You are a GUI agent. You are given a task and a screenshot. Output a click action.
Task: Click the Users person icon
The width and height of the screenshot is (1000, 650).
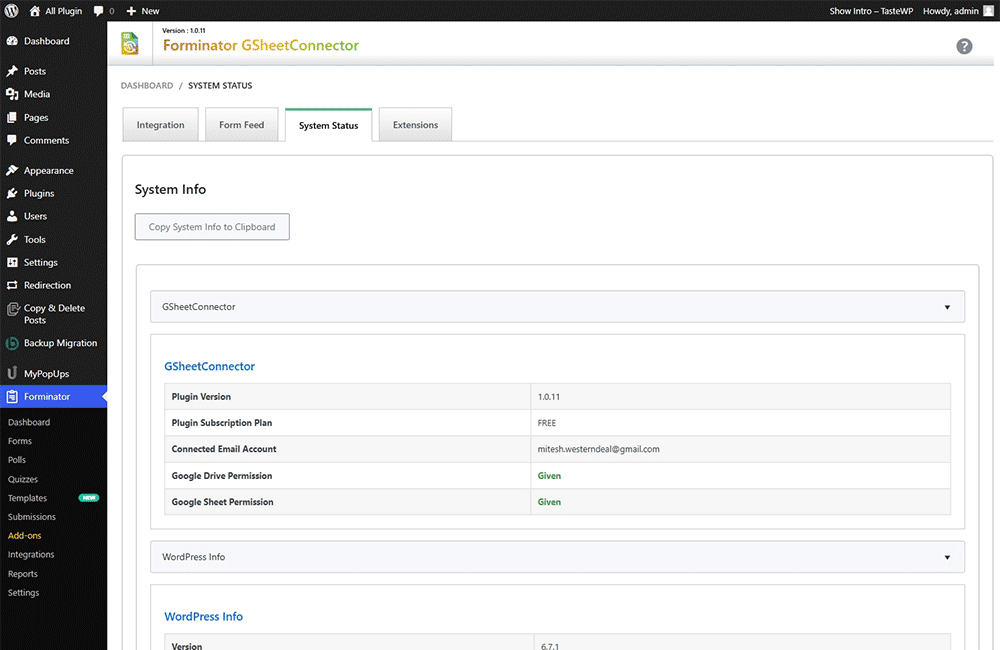click(x=12, y=216)
